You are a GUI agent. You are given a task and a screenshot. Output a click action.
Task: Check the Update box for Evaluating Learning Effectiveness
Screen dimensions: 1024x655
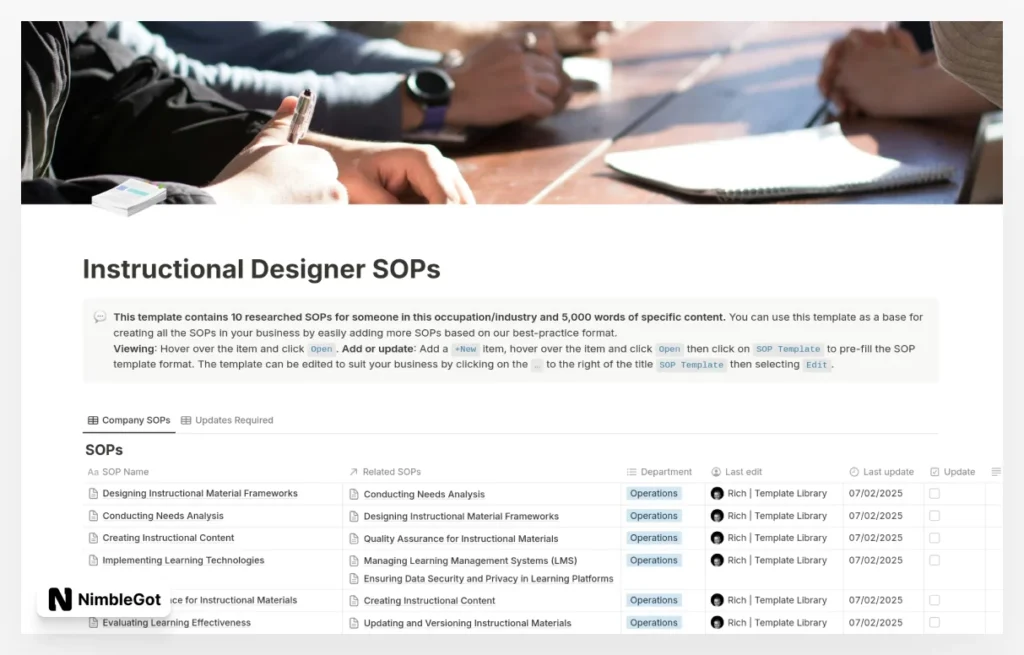(x=935, y=622)
